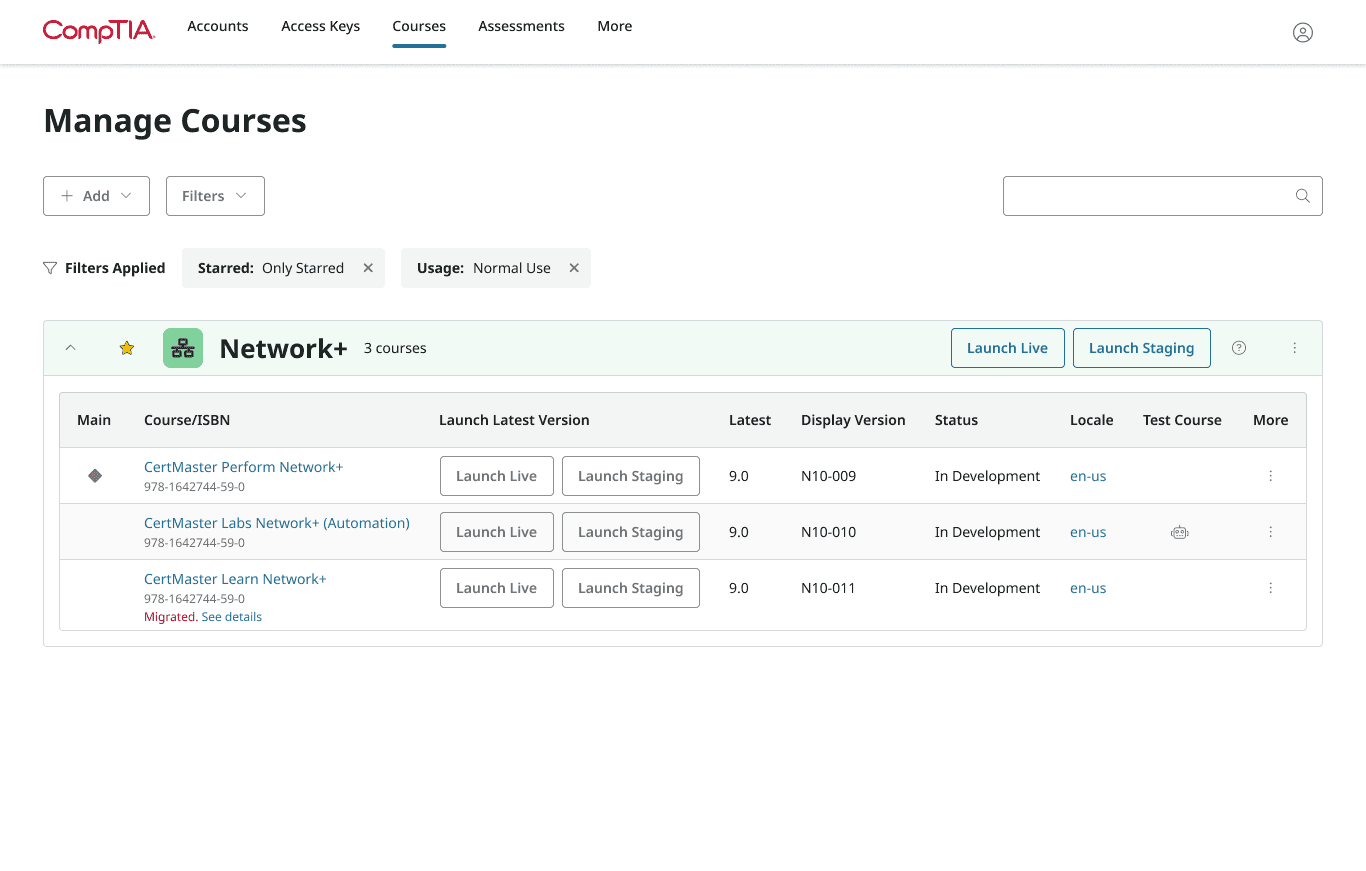Click See details for migrated course

click(x=232, y=617)
